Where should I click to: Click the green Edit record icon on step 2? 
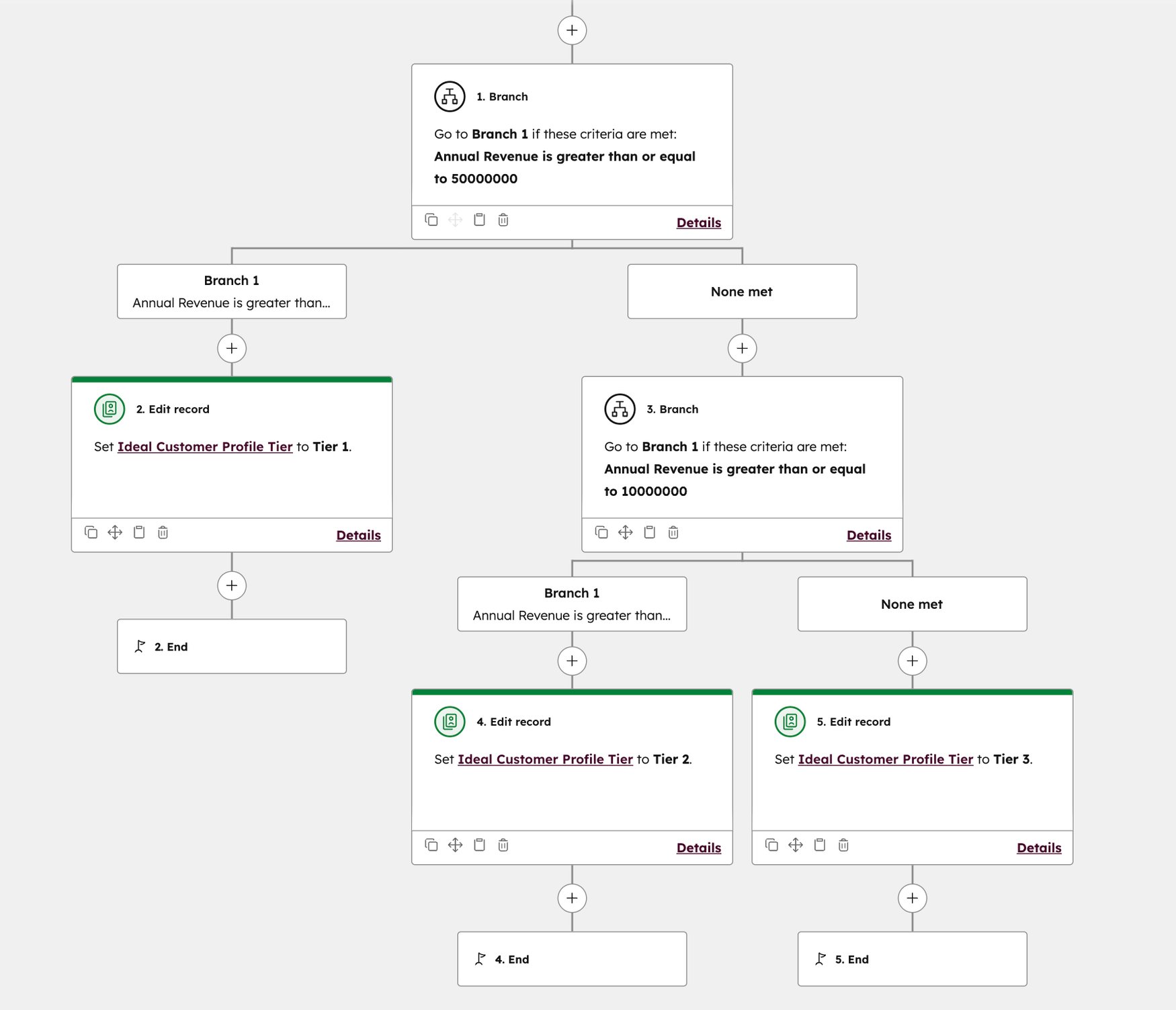tap(110, 408)
